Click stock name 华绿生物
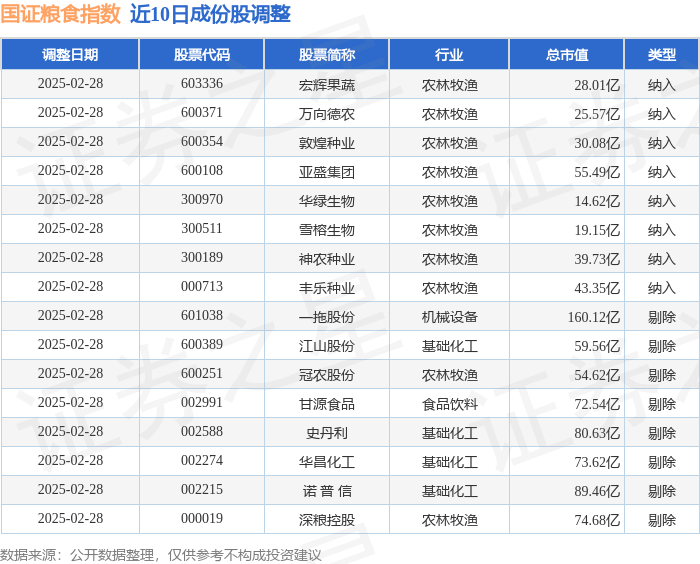Image resolution: width=700 pixels, height=564 pixels. click(x=327, y=201)
